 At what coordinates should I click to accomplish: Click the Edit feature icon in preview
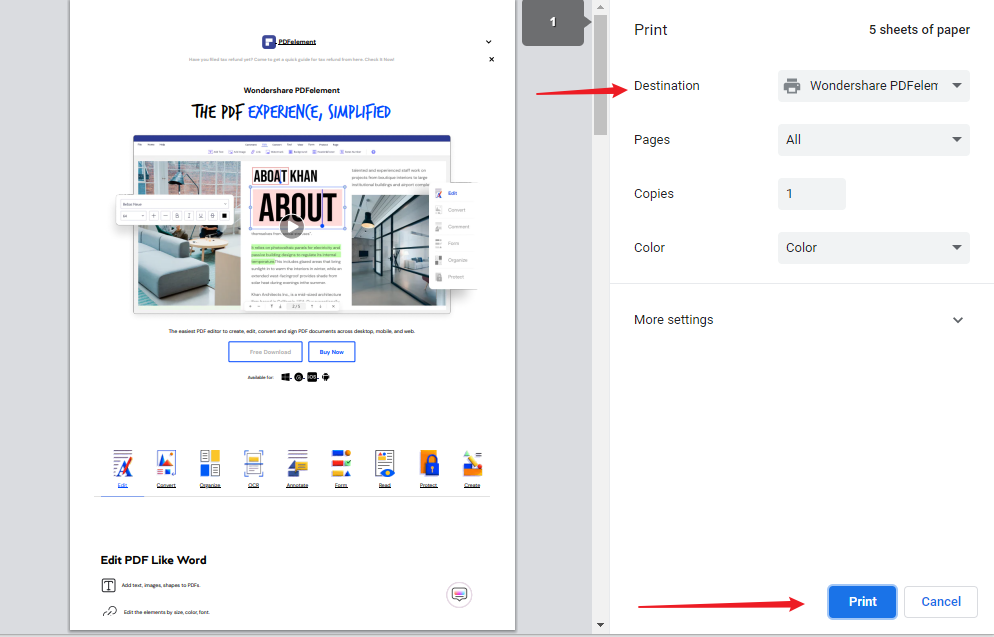[x=123, y=463]
